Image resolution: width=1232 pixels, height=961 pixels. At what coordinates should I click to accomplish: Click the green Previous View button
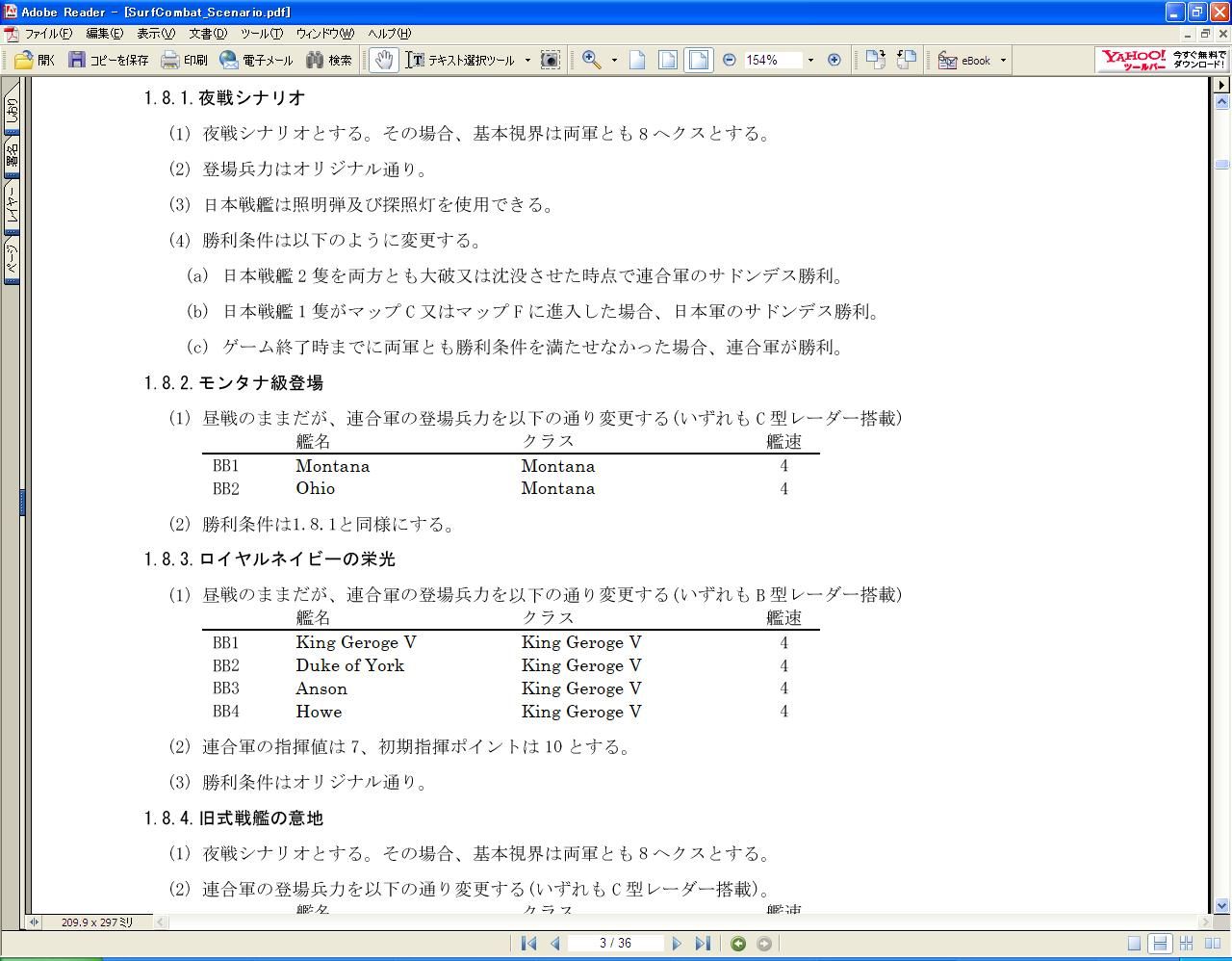click(x=738, y=944)
